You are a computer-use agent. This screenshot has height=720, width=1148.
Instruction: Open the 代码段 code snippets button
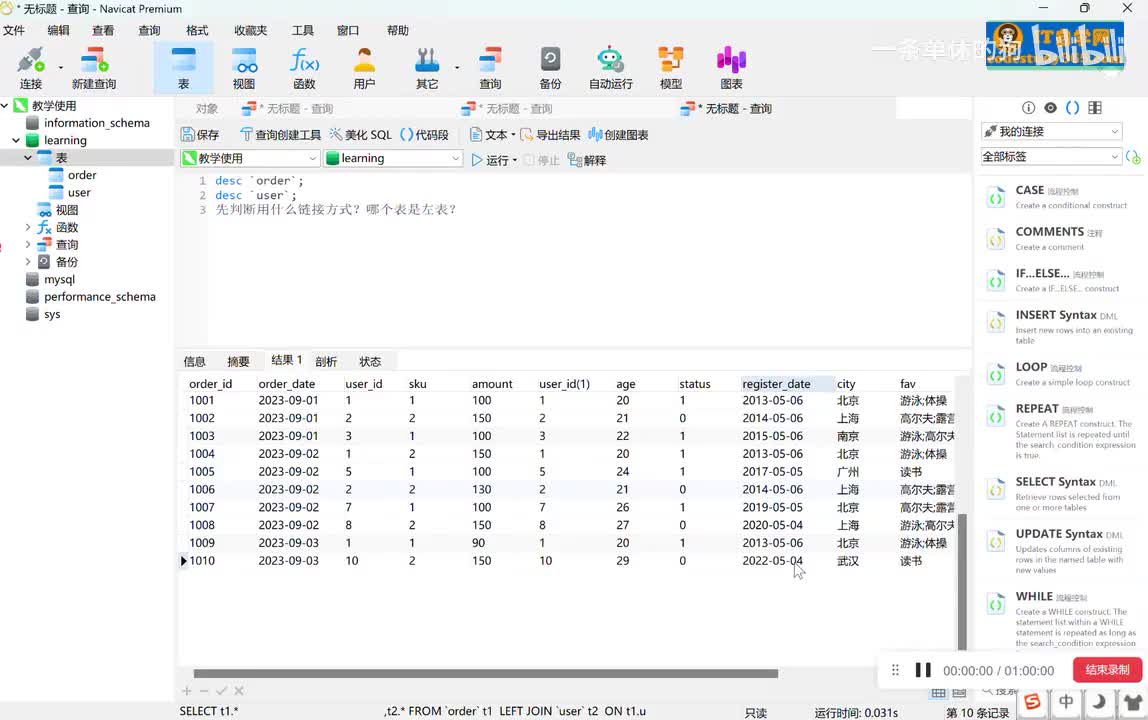tap(425, 135)
